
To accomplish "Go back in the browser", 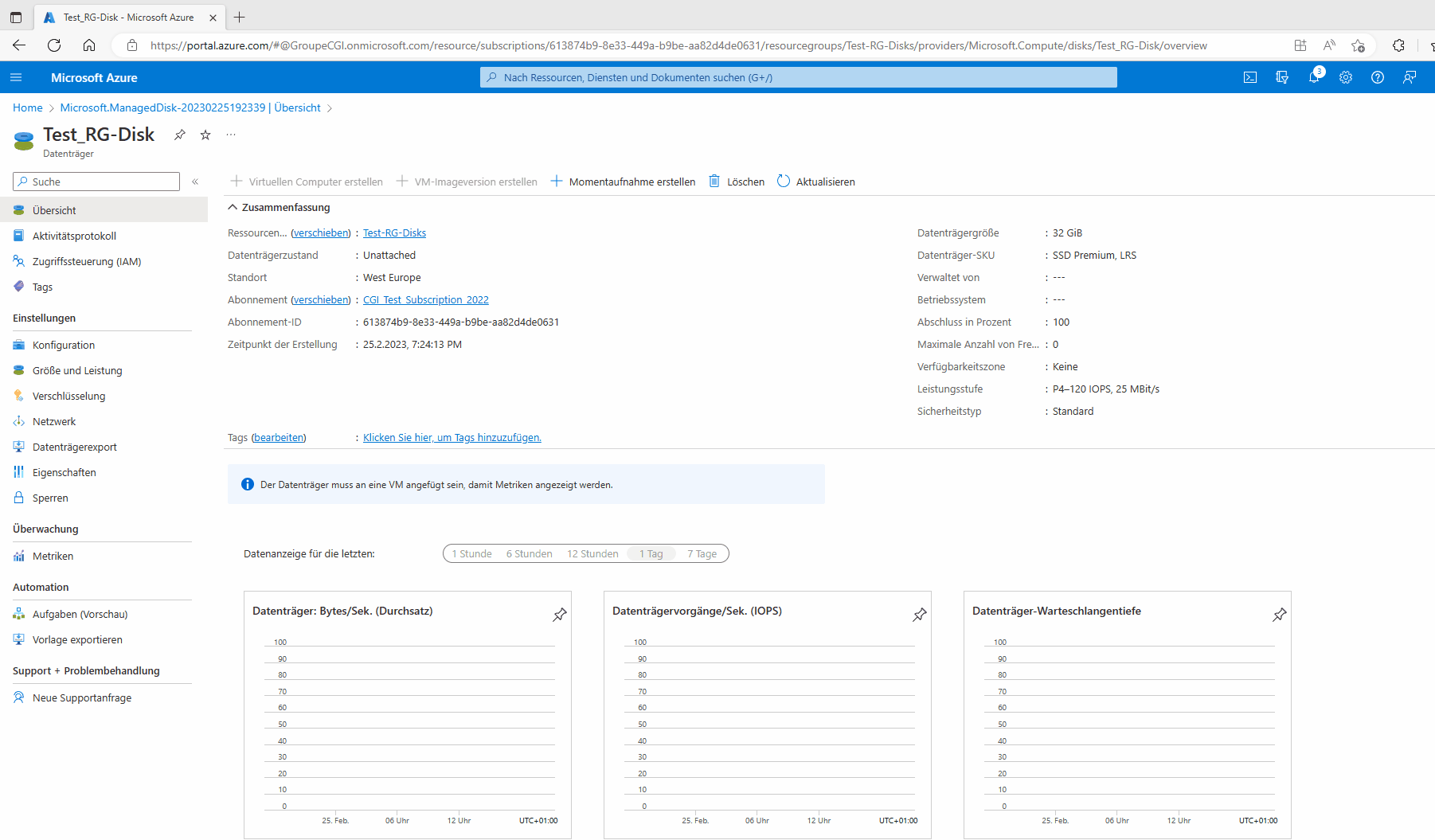I will point(19,45).
